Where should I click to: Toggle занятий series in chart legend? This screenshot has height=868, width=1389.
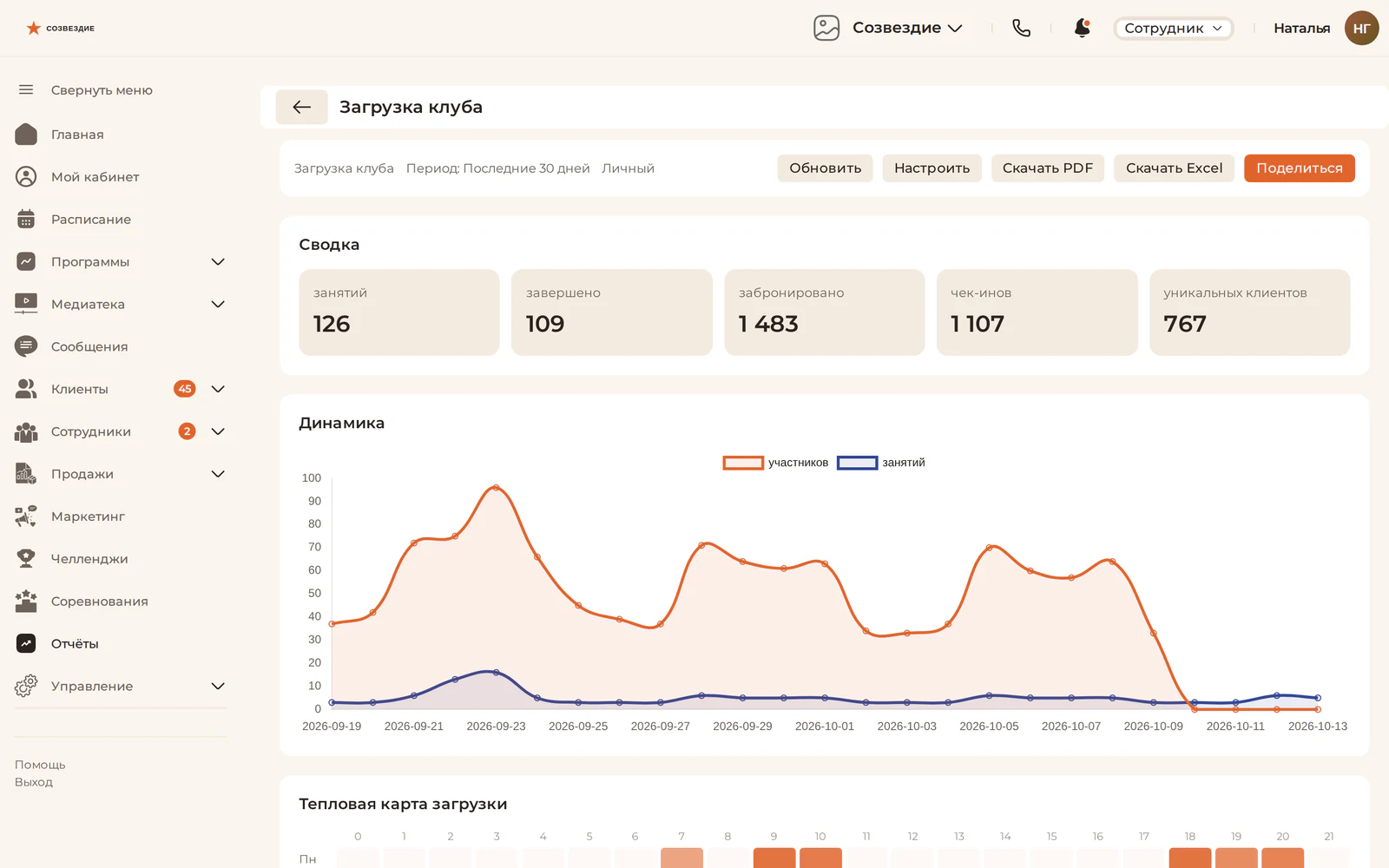point(881,463)
